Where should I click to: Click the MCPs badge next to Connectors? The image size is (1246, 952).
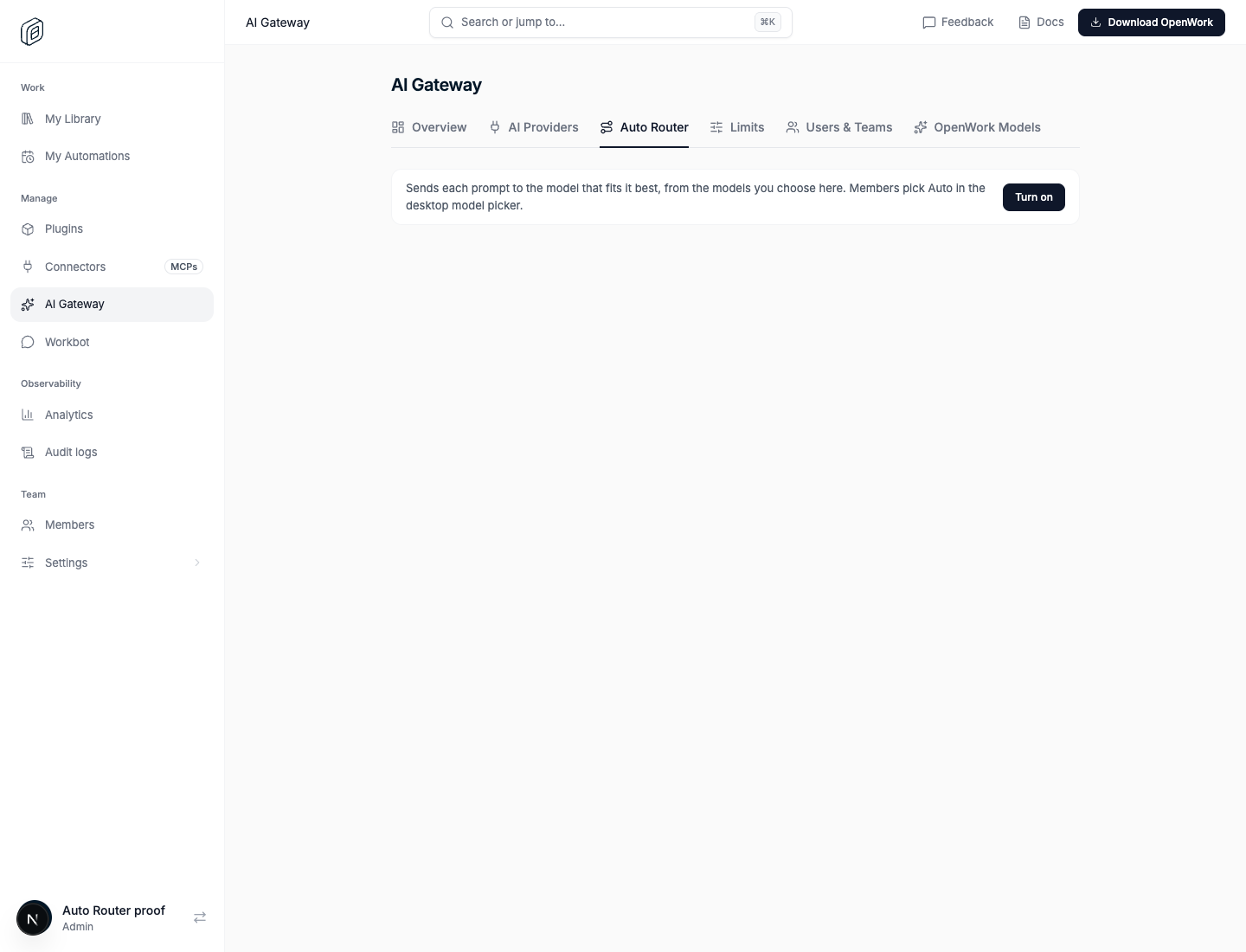click(x=183, y=267)
